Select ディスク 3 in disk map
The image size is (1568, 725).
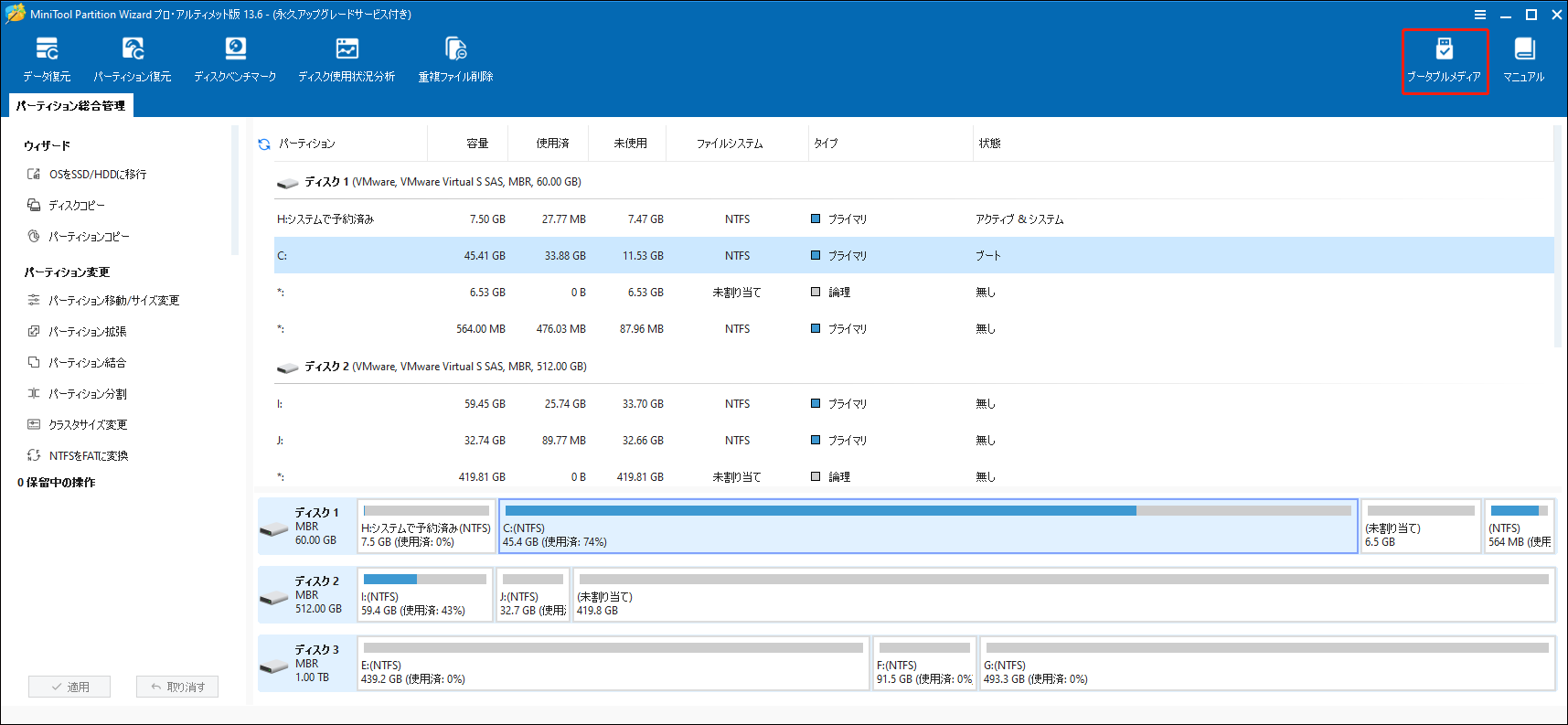[307, 664]
